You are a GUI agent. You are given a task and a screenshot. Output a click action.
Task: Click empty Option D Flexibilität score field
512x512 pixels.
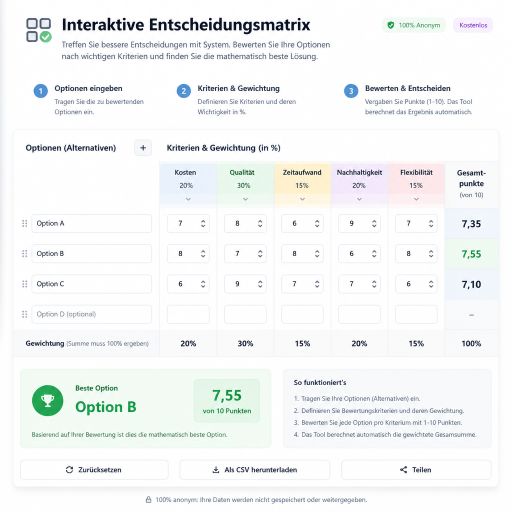pyautogui.click(x=416, y=314)
